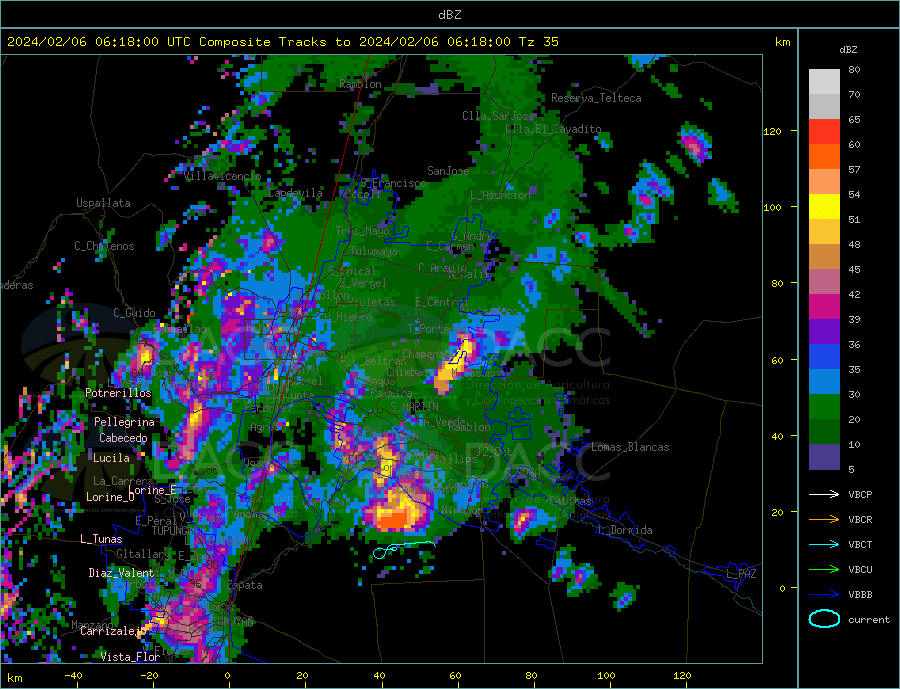Click the dBZ title at the top
This screenshot has height=689, width=900.
pyautogui.click(x=449, y=14)
